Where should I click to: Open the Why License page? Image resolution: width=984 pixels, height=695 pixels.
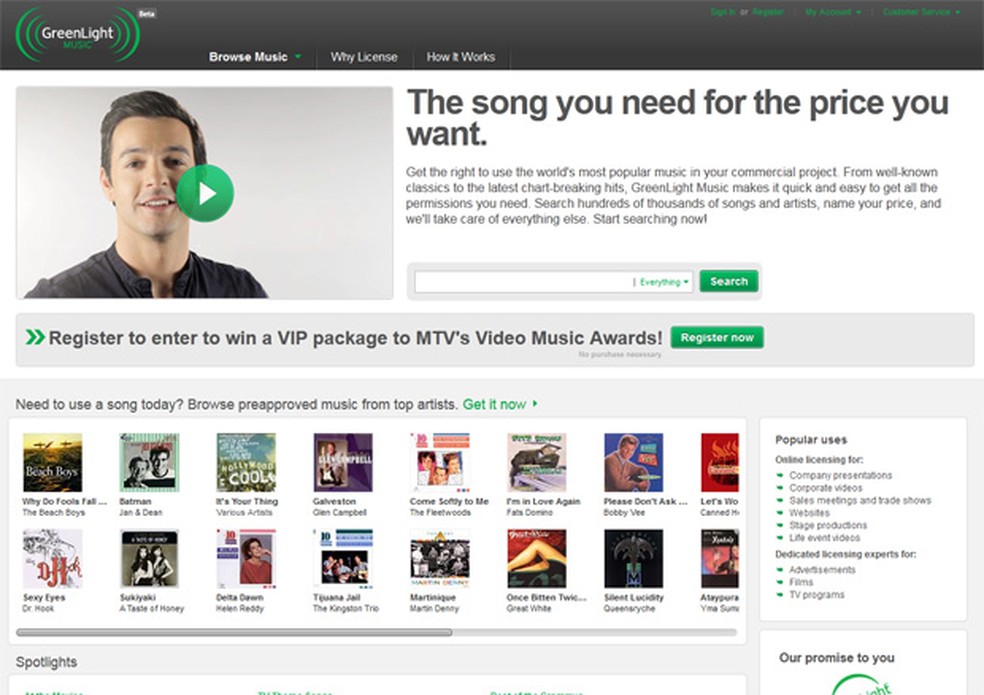coord(364,57)
